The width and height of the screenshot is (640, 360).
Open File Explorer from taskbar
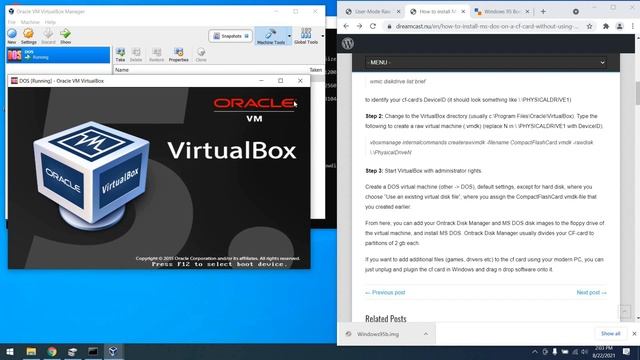point(31,351)
